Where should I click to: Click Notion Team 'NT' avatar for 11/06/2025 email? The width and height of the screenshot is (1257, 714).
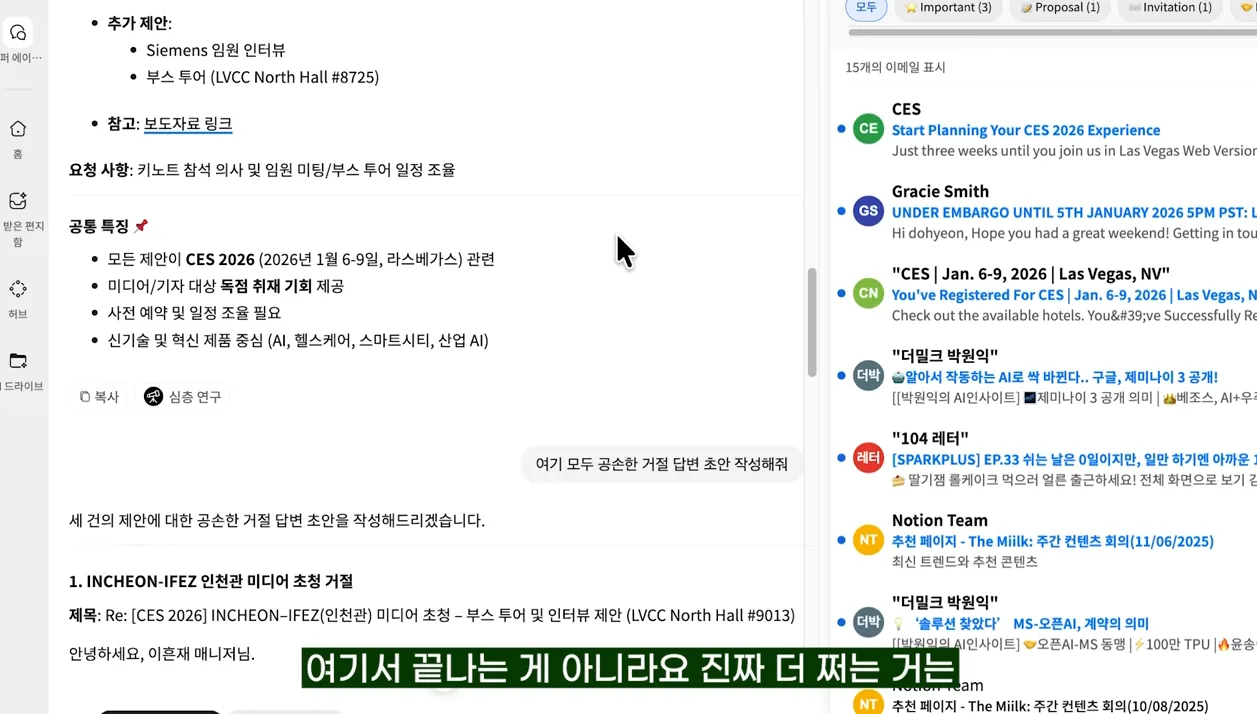(x=868, y=540)
